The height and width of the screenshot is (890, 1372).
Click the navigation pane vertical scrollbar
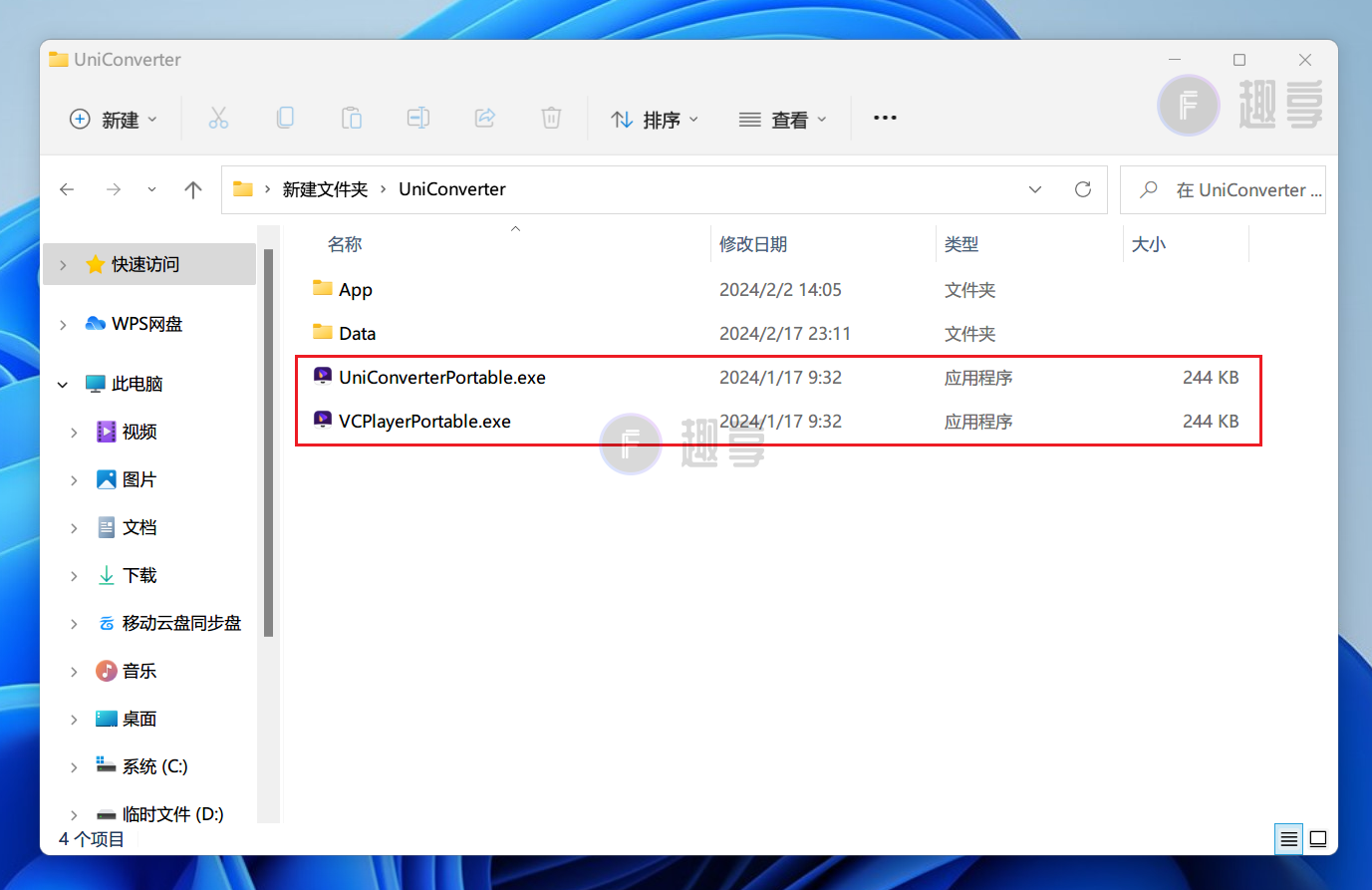coord(268,444)
